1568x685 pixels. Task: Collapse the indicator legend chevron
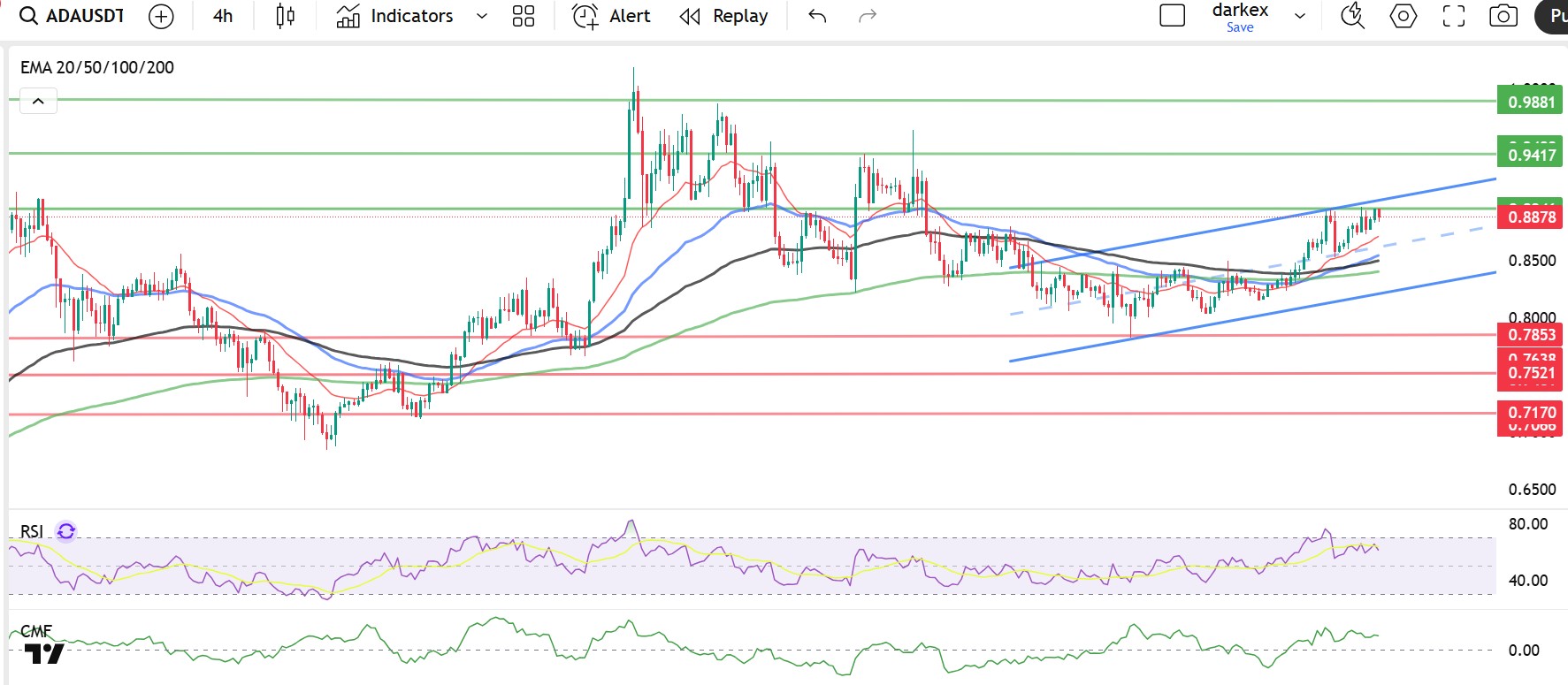[x=38, y=101]
